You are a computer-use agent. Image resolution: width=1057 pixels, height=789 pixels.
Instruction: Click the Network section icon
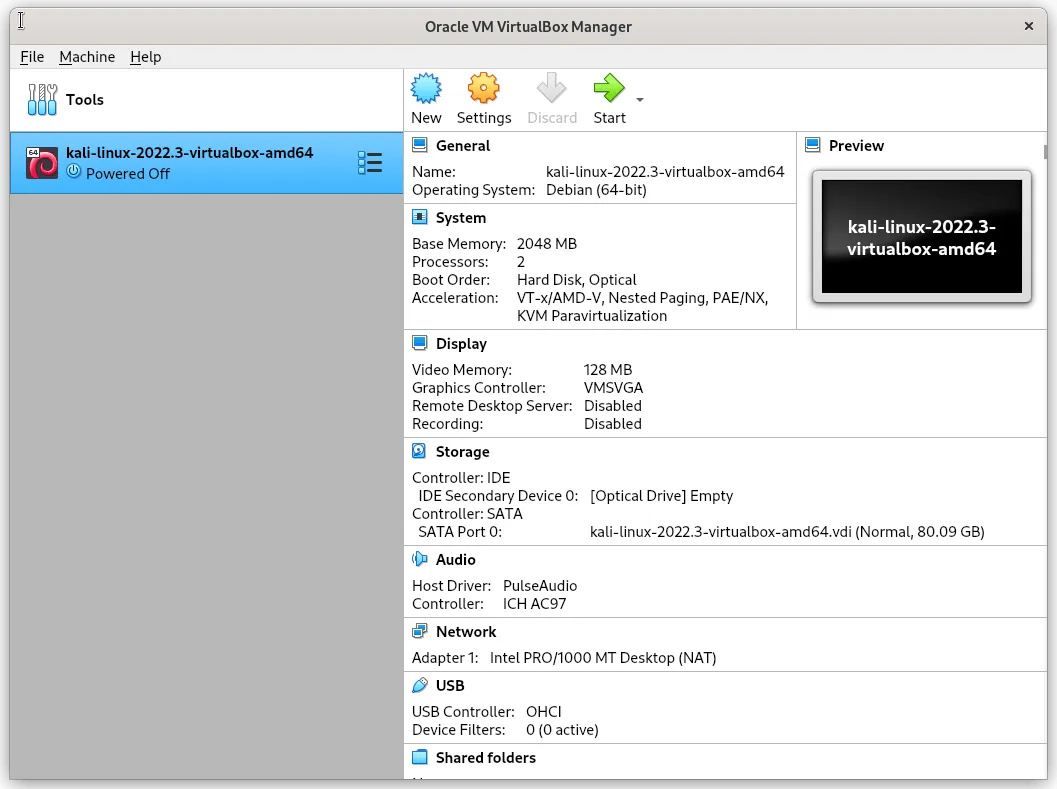419,631
